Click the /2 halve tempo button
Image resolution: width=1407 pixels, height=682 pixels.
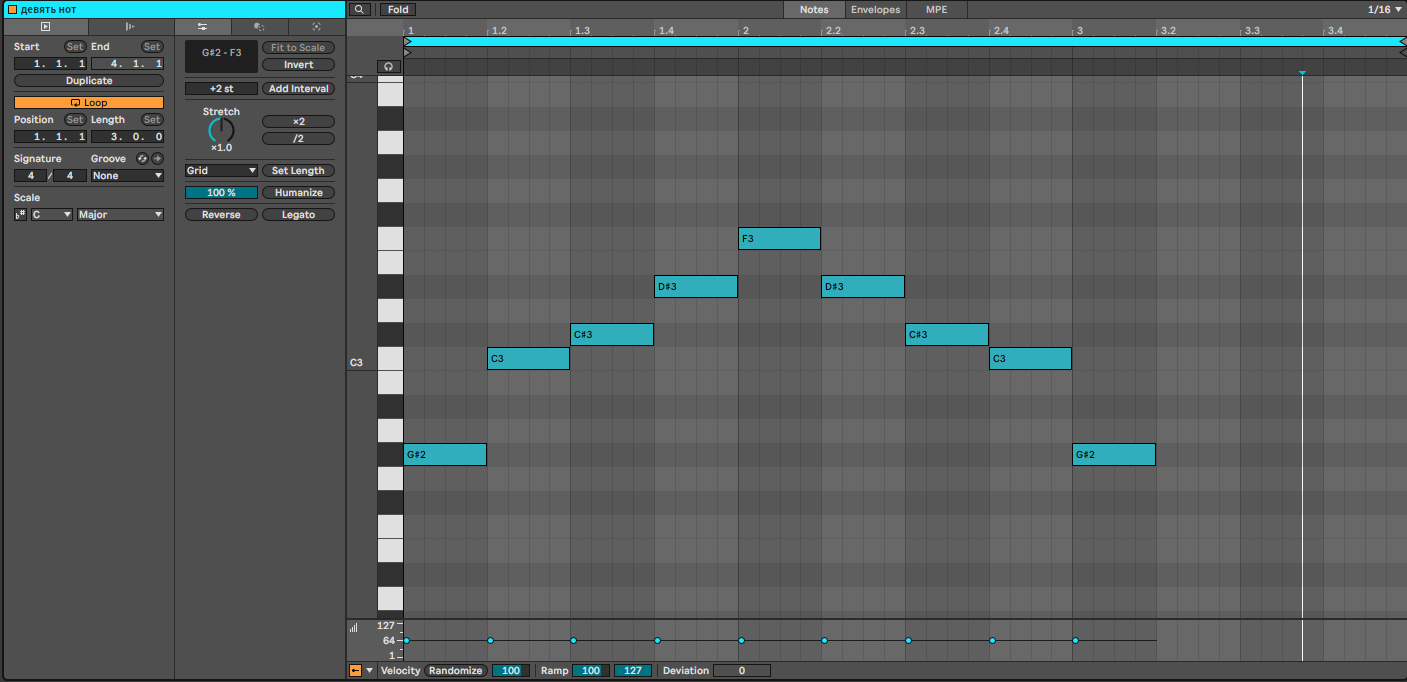[298, 139]
